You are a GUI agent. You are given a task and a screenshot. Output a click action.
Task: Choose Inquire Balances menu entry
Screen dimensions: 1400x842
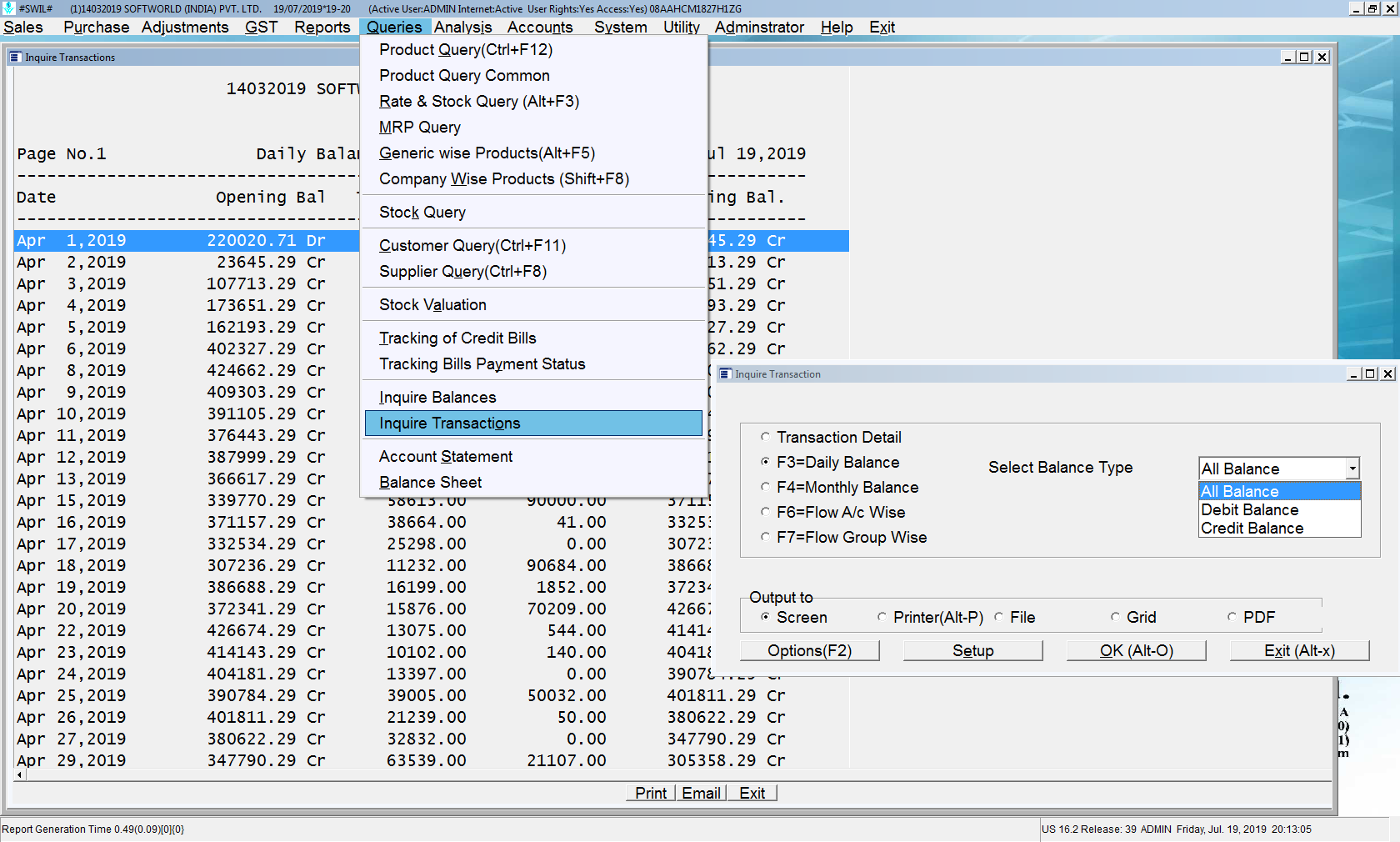[x=533, y=398]
